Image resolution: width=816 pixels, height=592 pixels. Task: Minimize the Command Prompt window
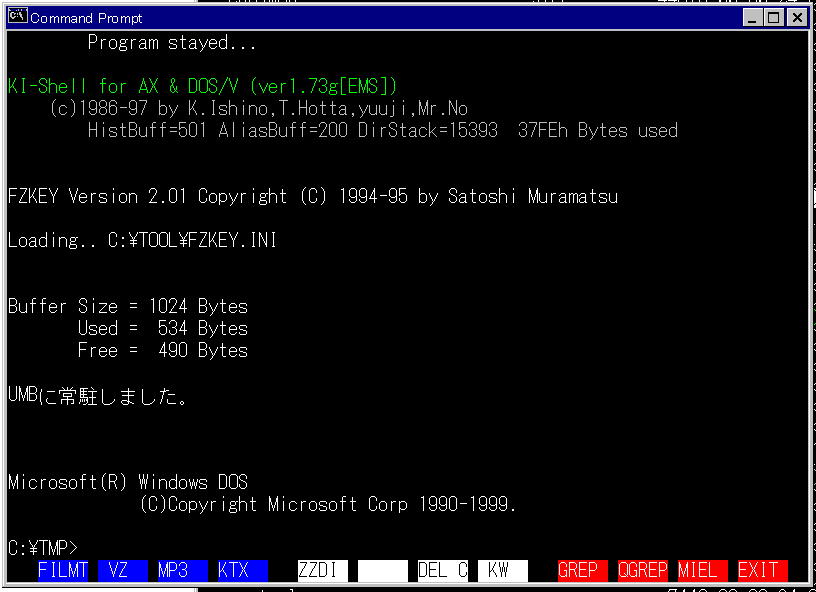pyautogui.click(x=753, y=18)
